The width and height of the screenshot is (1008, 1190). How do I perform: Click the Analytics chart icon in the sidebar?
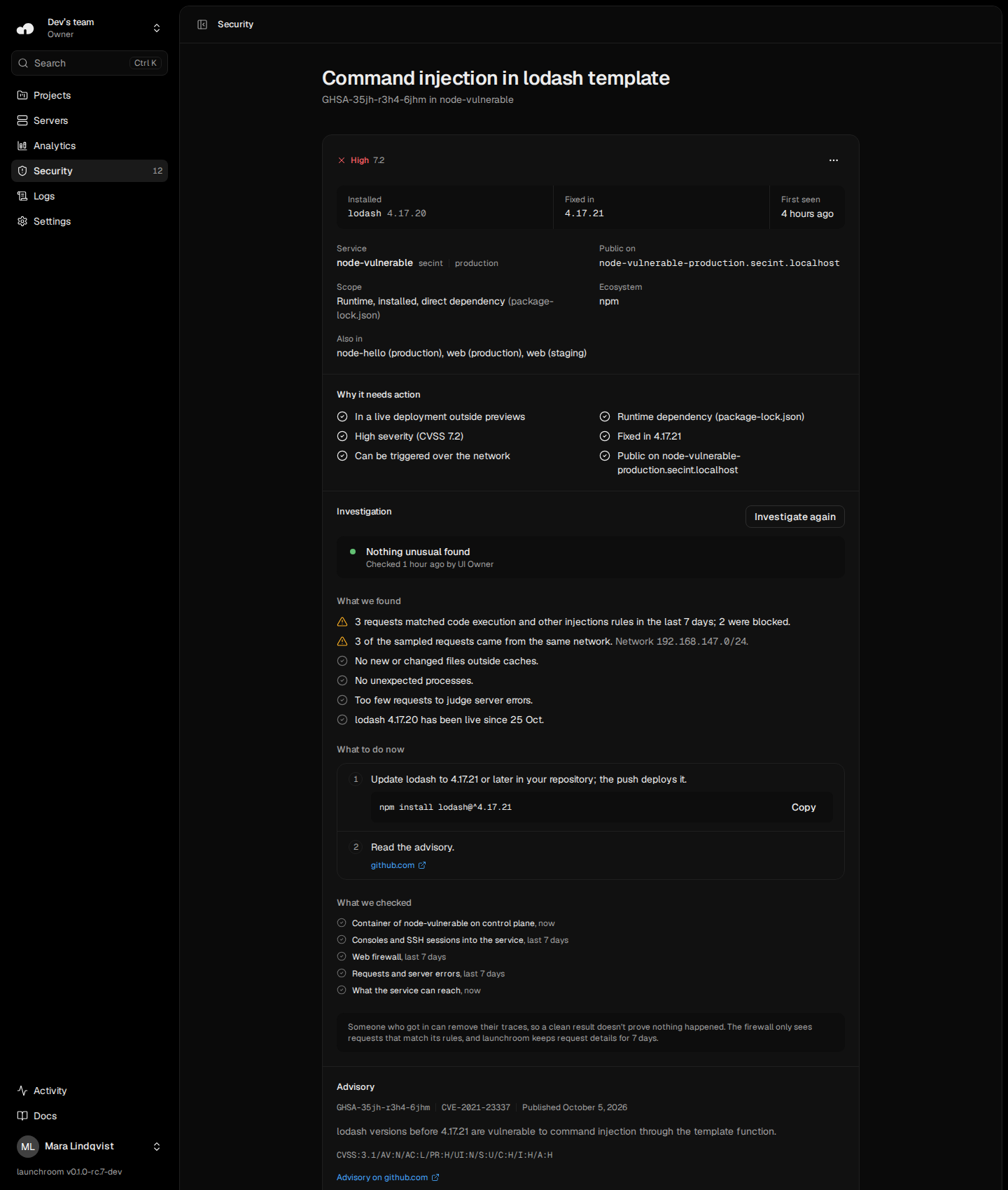(22, 146)
